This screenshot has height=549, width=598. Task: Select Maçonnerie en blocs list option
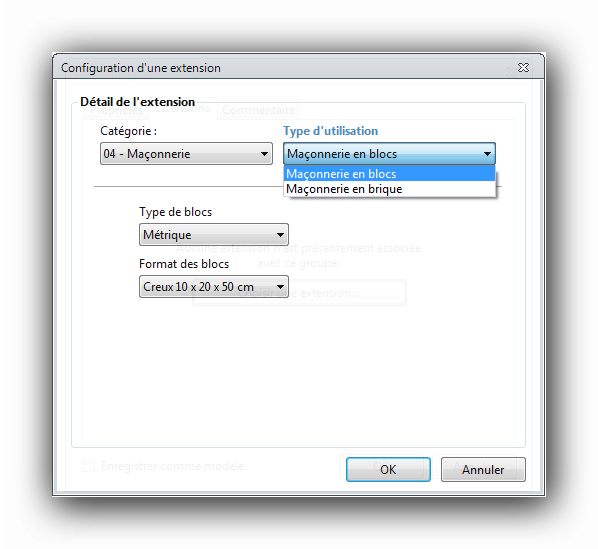389,174
